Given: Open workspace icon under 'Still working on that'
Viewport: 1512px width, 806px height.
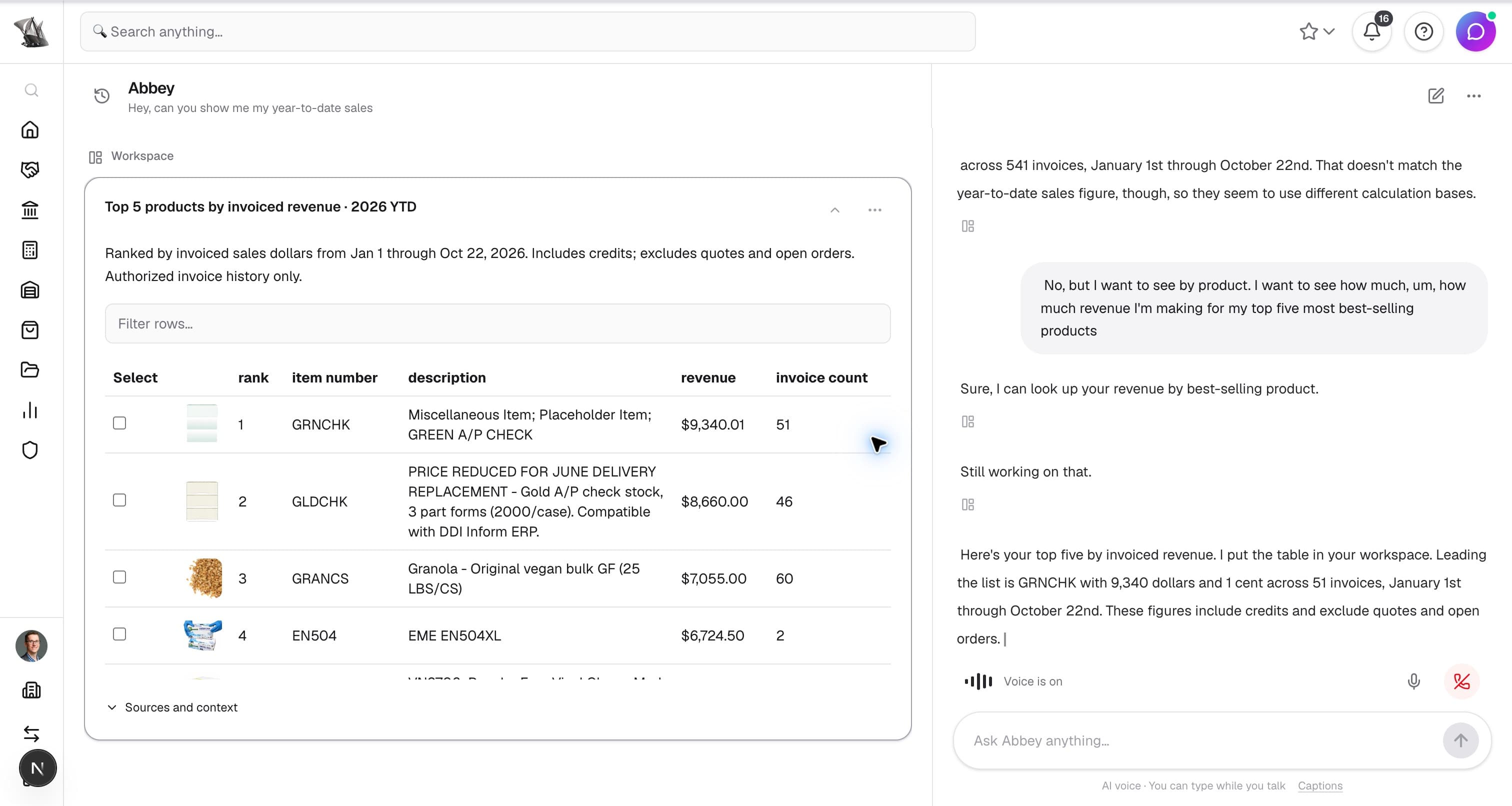Looking at the screenshot, I should (968, 504).
